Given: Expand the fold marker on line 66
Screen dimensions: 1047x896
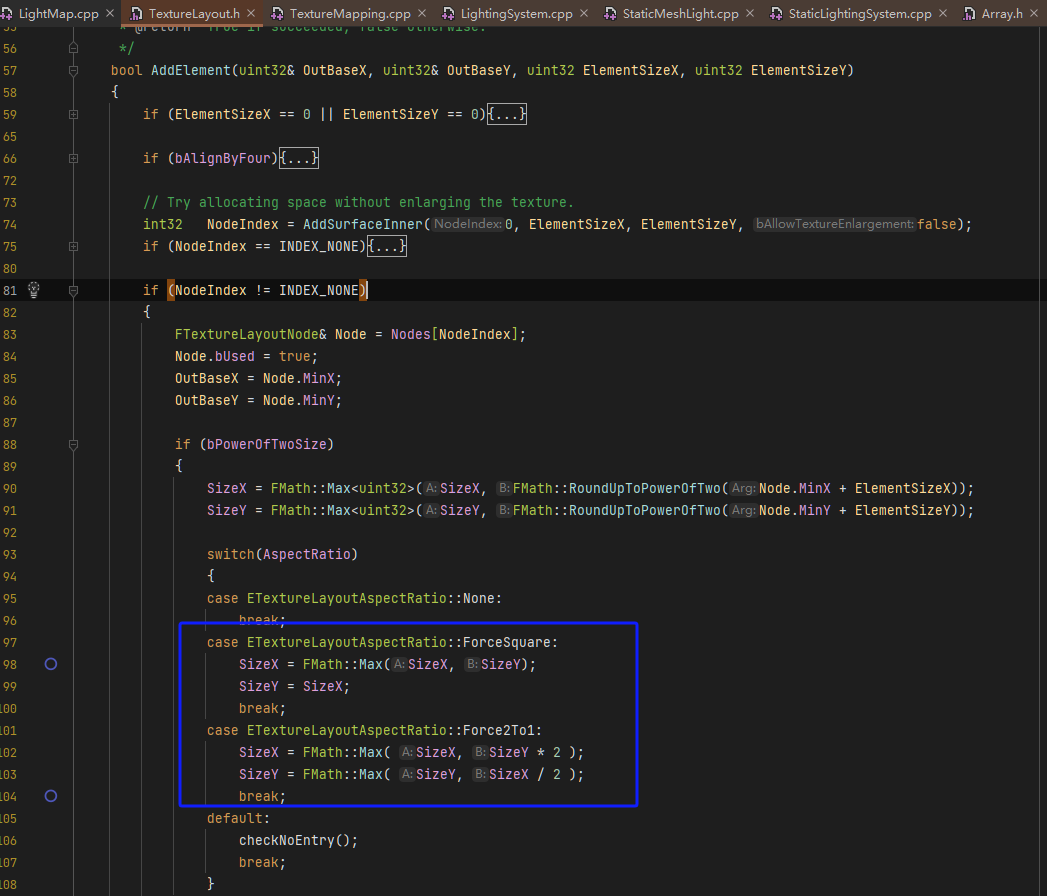Looking at the screenshot, I should [x=73, y=158].
